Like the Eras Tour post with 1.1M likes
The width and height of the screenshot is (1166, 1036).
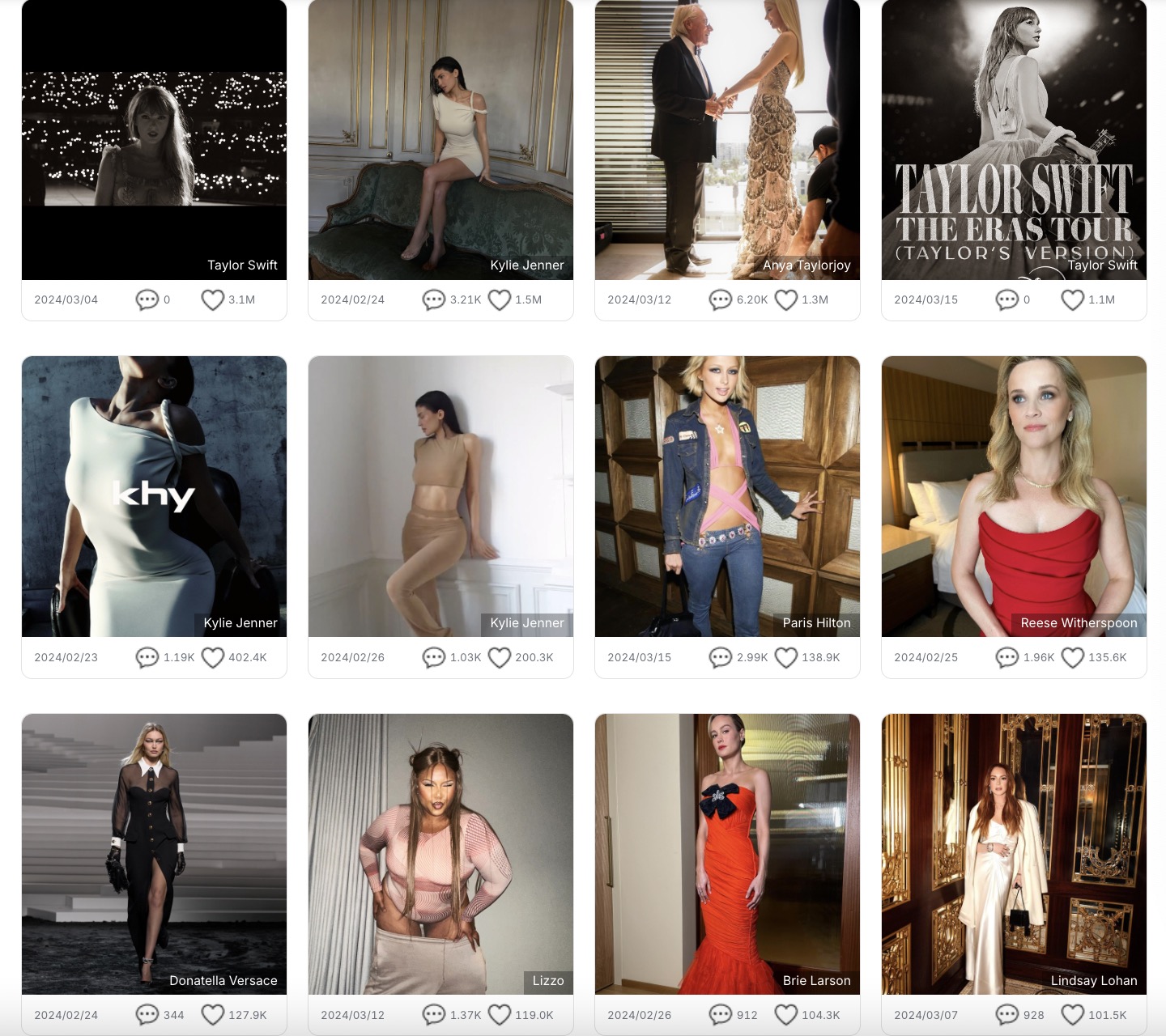click(1073, 300)
